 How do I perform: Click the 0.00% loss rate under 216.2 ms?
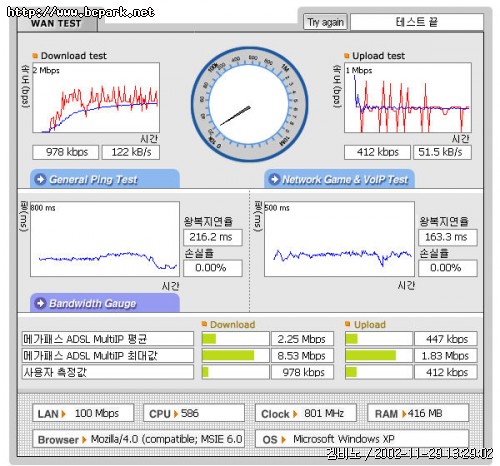tap(213, 268)
